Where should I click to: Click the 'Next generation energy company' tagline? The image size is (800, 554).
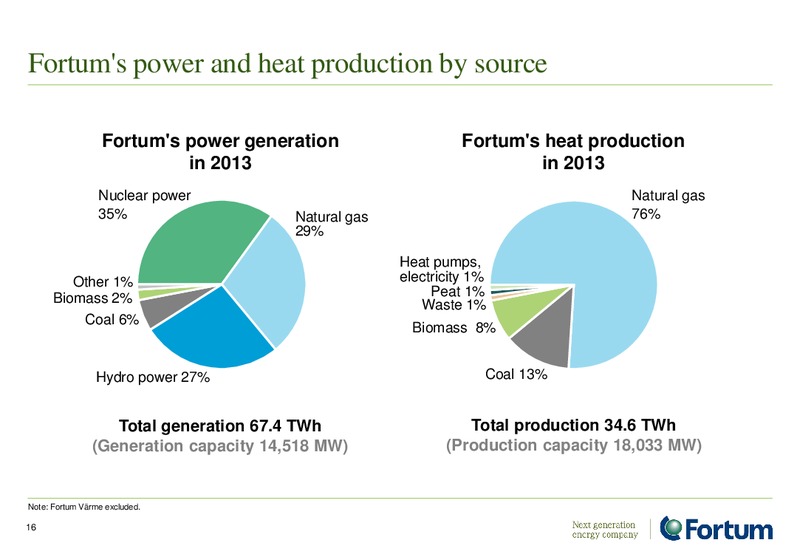605,530
